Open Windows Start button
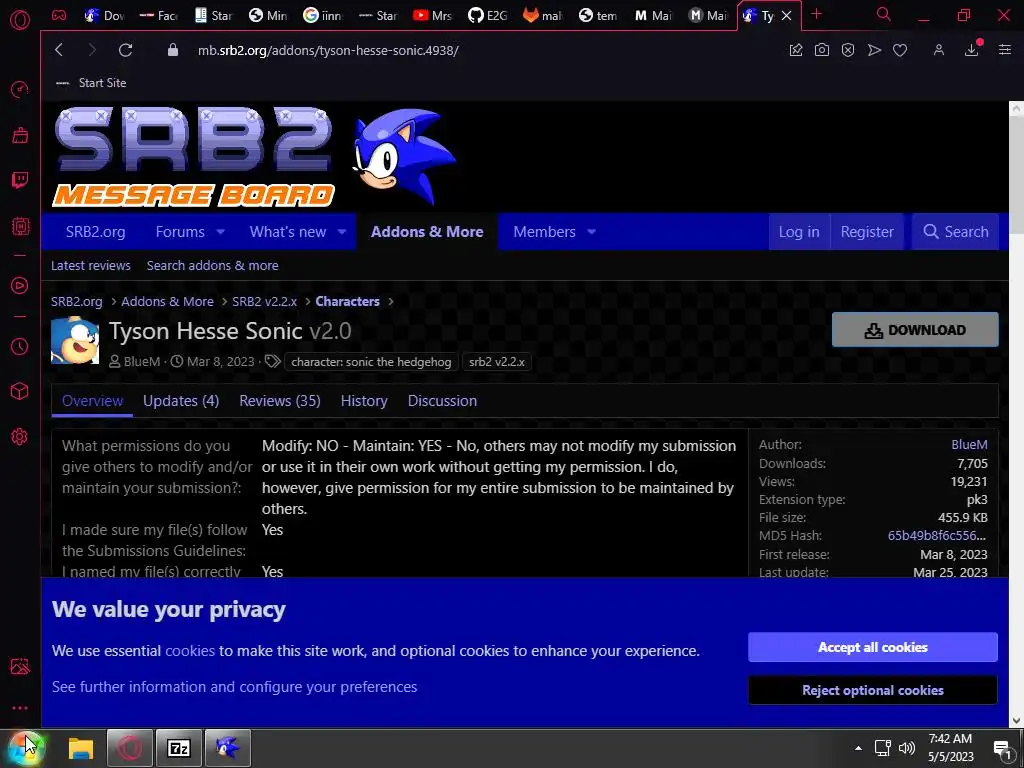This screenshot has height=768, width=1024. [26, 748]
